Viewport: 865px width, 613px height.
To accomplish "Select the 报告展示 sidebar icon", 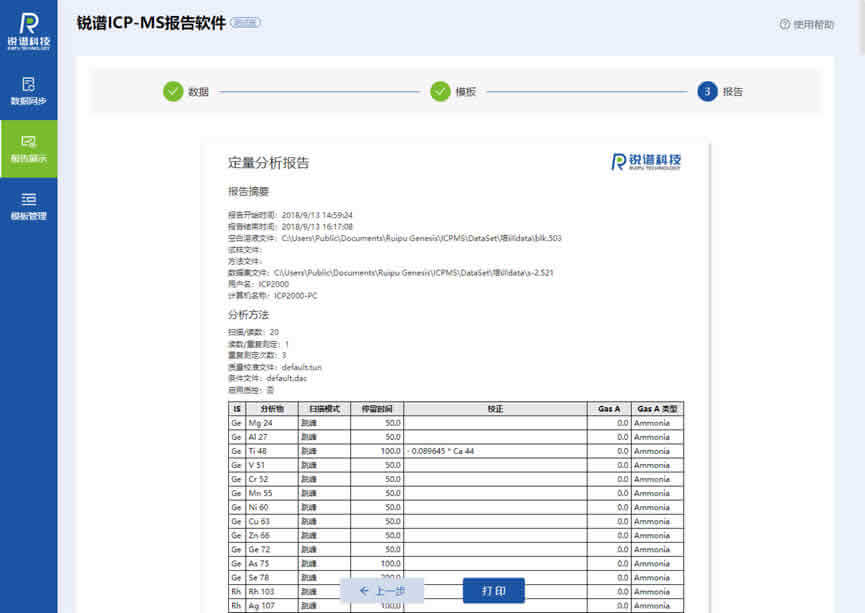I will (x=28, y=142).
